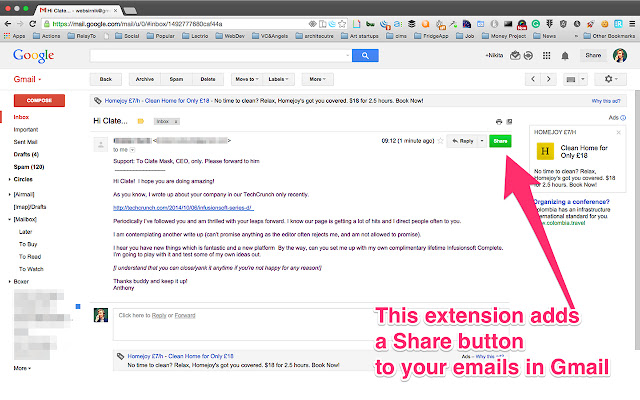Open the notifications bell
Image resolution: width=640 pixels, height=400 pixels.
[565, 56]
